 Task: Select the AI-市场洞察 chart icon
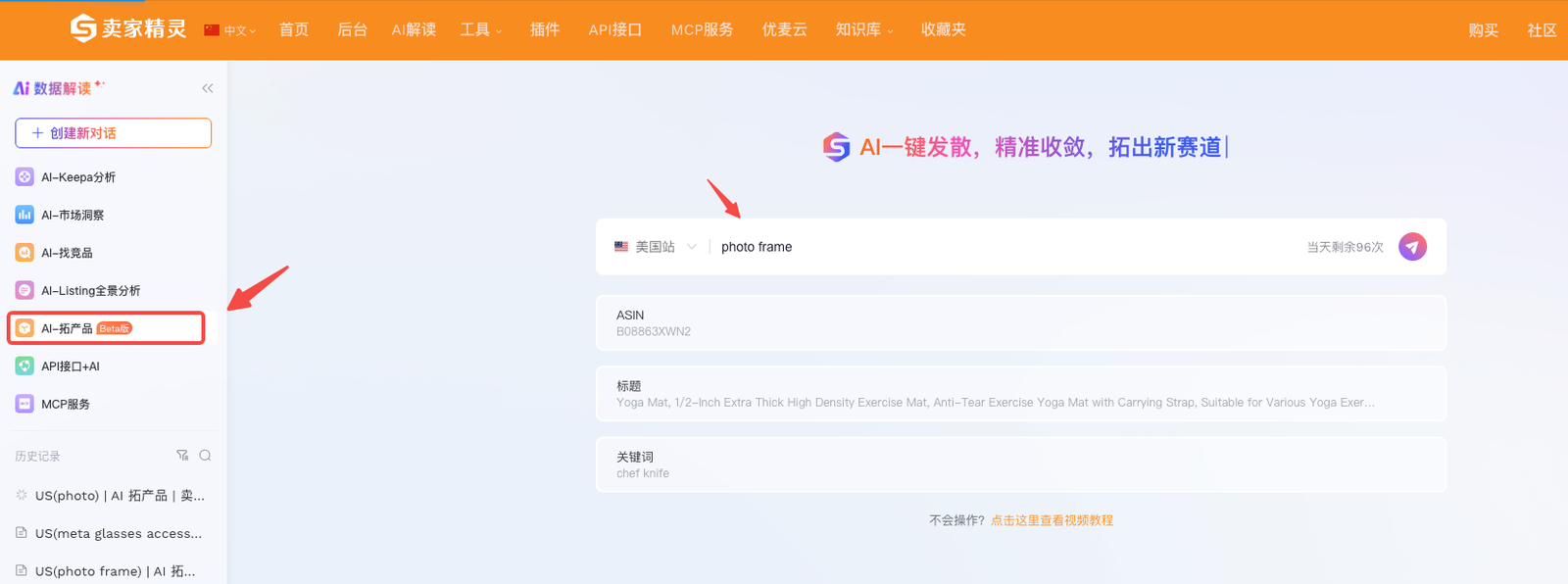24,215
